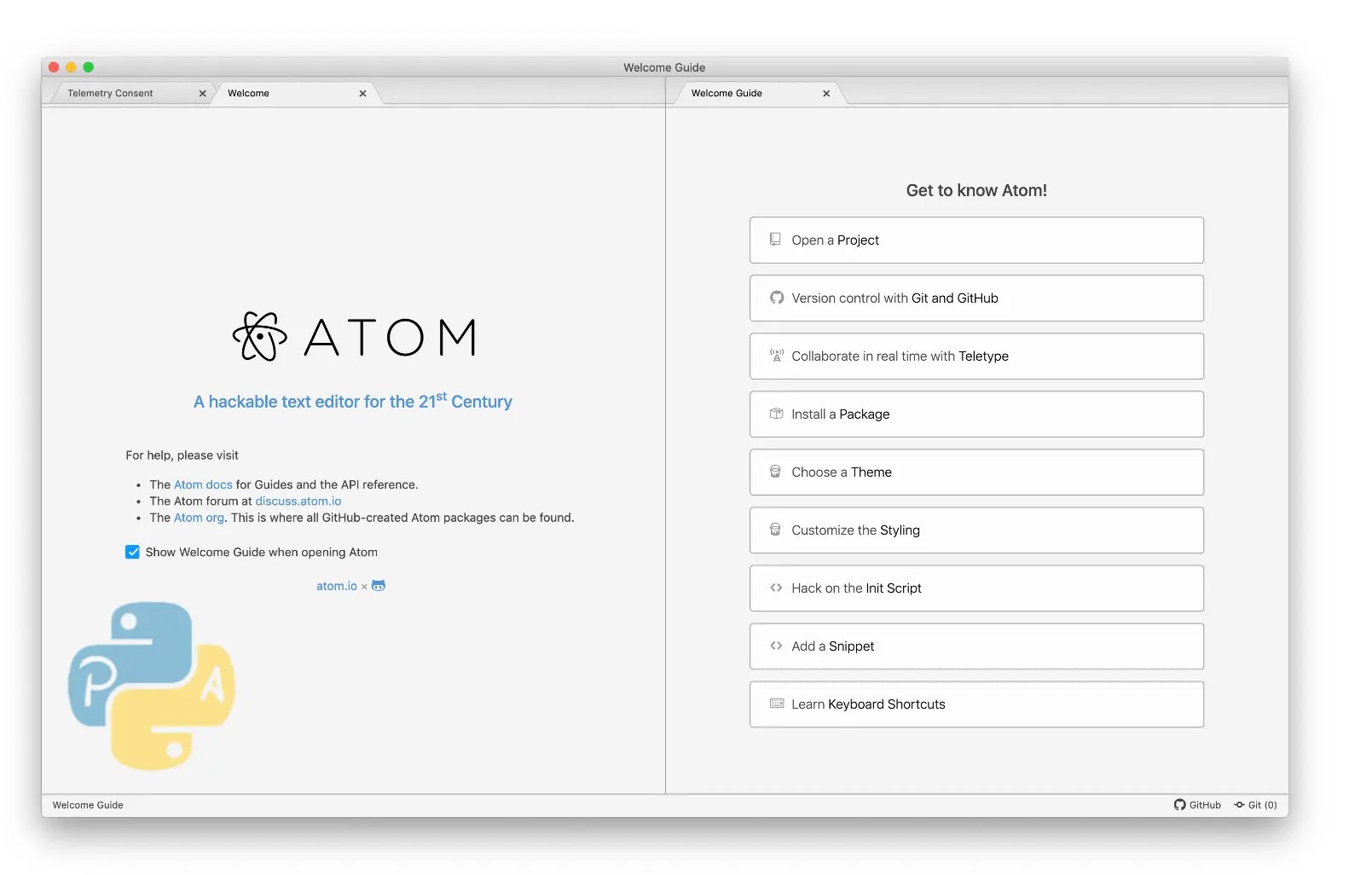Click the Atom logo icon
Image resolution: width=1372 pixels, height=875 pixels.
click(x=259, y=336)
